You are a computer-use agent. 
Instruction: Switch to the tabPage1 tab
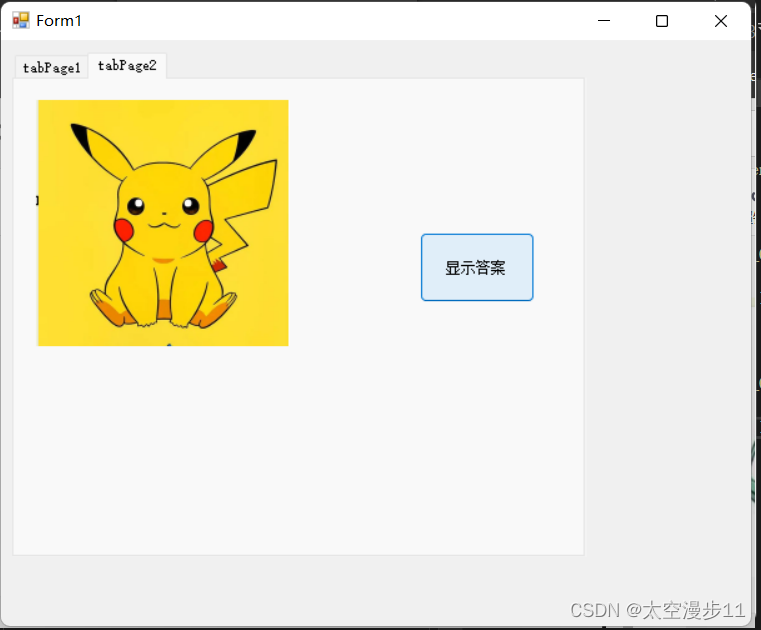(51, 67)
